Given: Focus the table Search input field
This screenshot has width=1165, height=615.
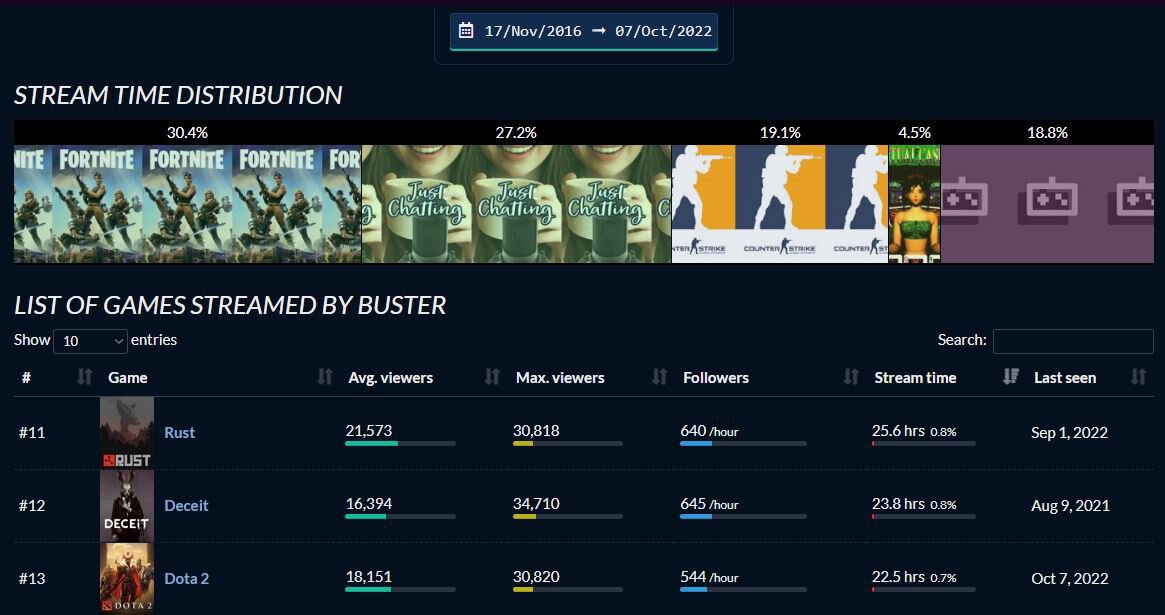Looking at the screenshot, I should pyautogui.click(x=1073, y=341).
